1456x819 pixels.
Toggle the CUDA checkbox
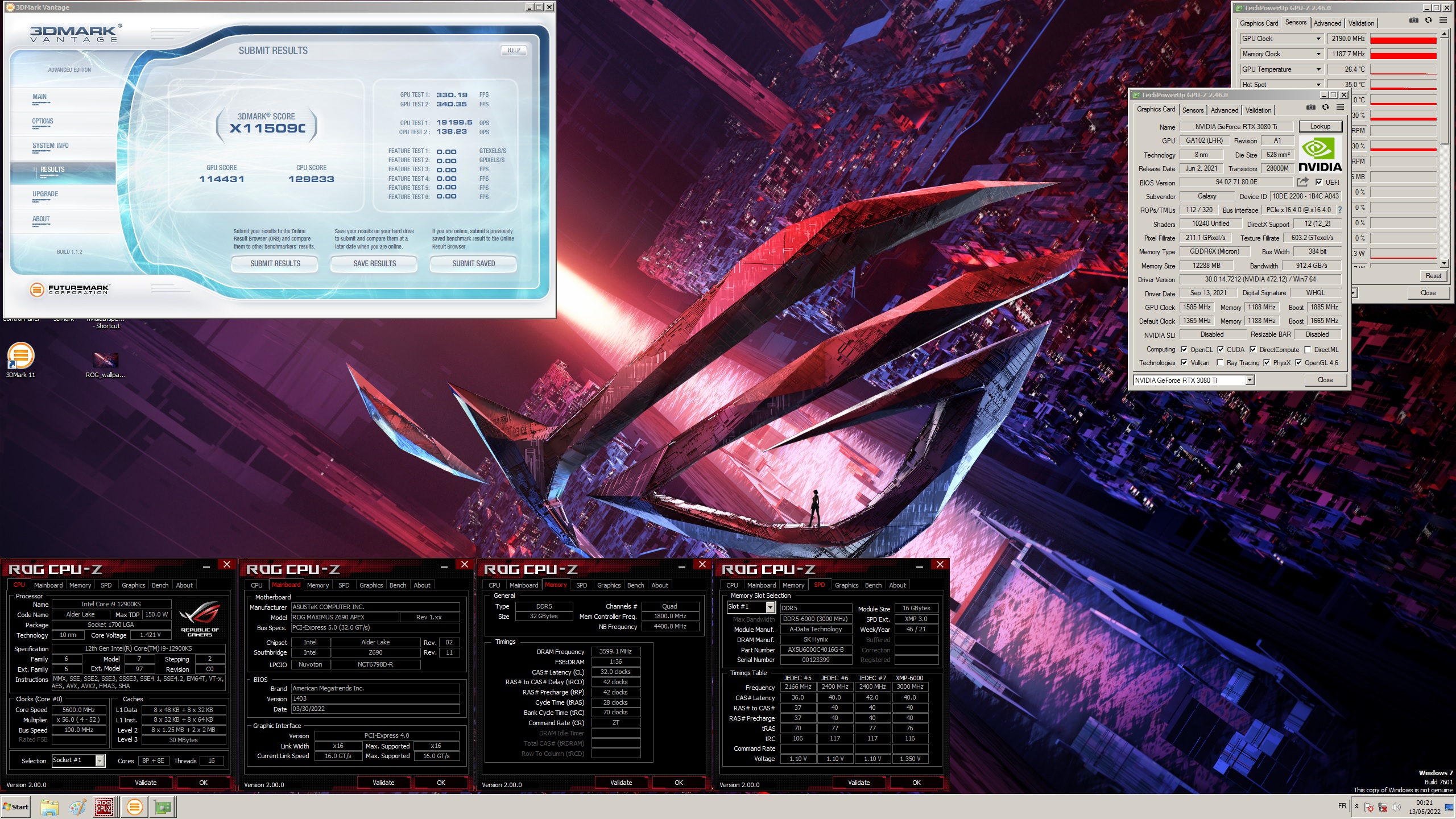point(1221,349)
